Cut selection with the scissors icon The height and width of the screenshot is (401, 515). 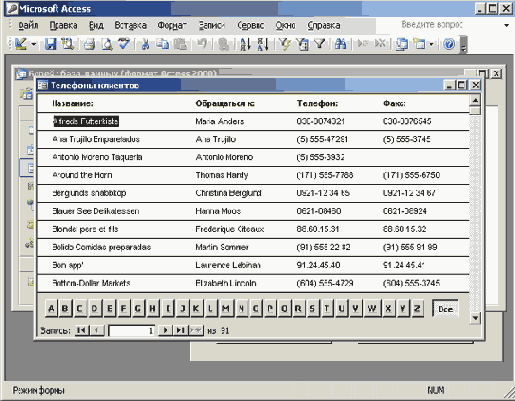pos(145,44)
